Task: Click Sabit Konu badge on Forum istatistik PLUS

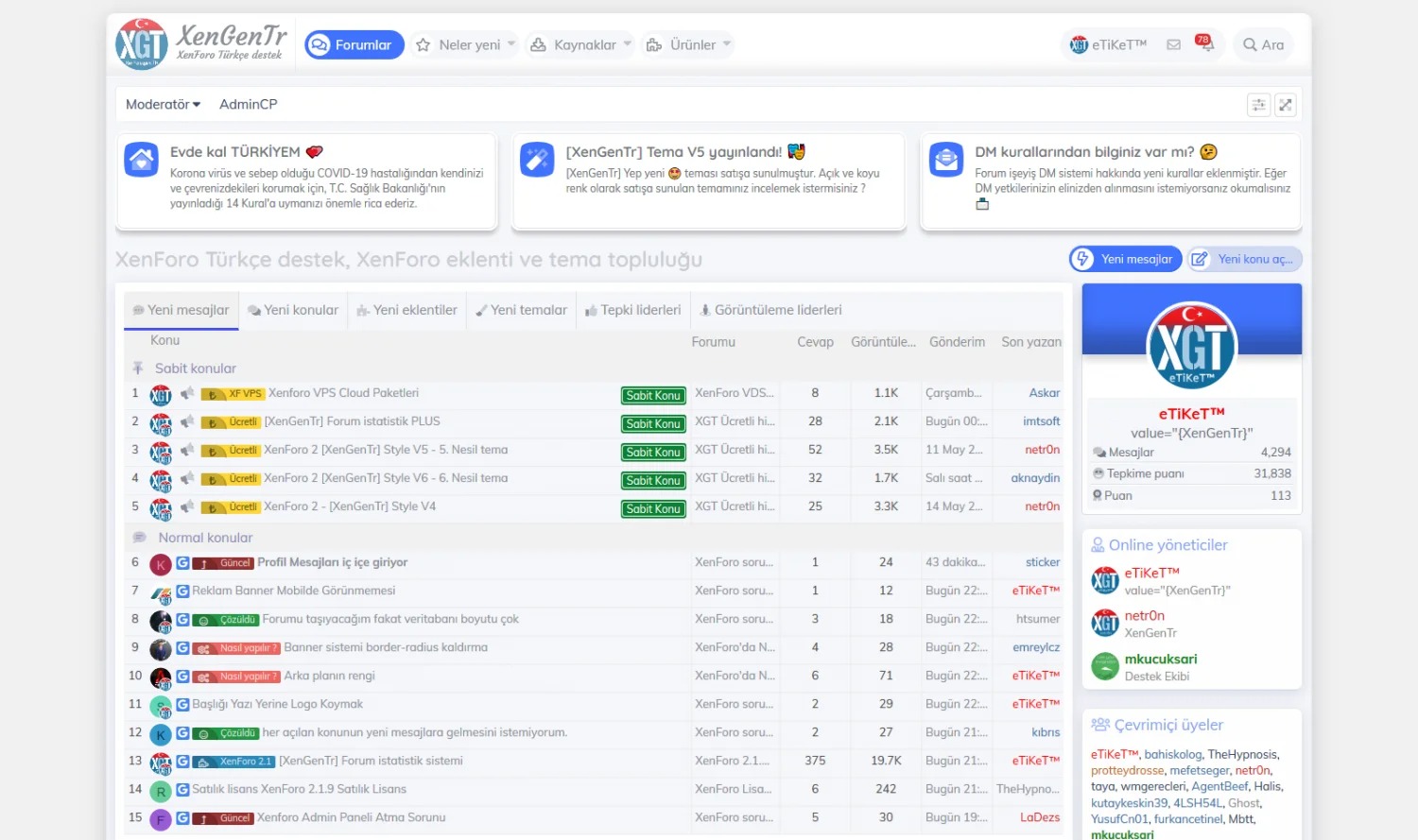Action: tap(653, 423)
